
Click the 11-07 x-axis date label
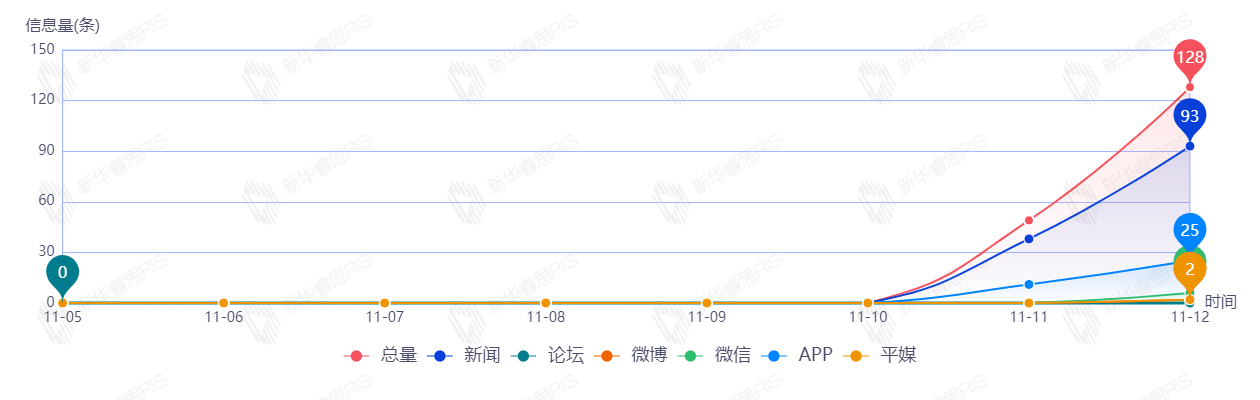point(384,317)
